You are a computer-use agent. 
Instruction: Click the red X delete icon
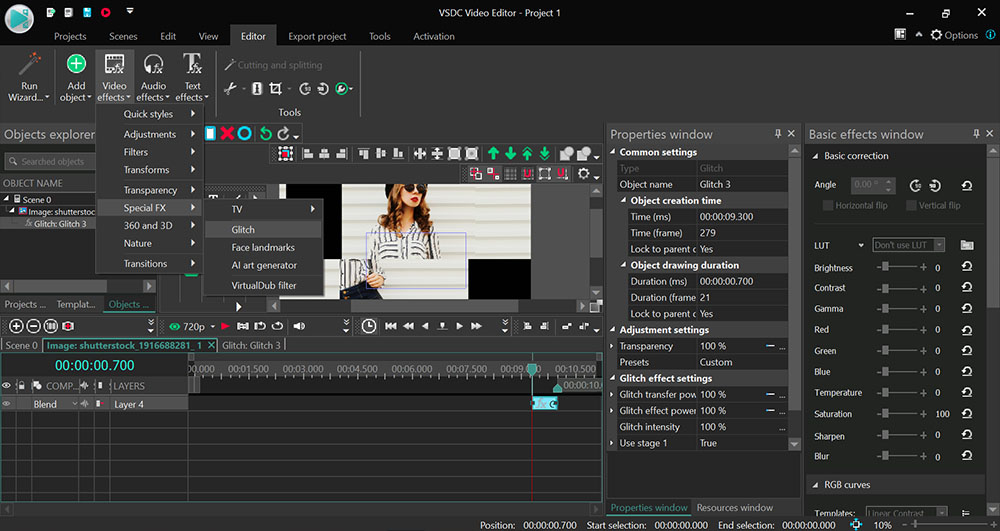point(227,133)
